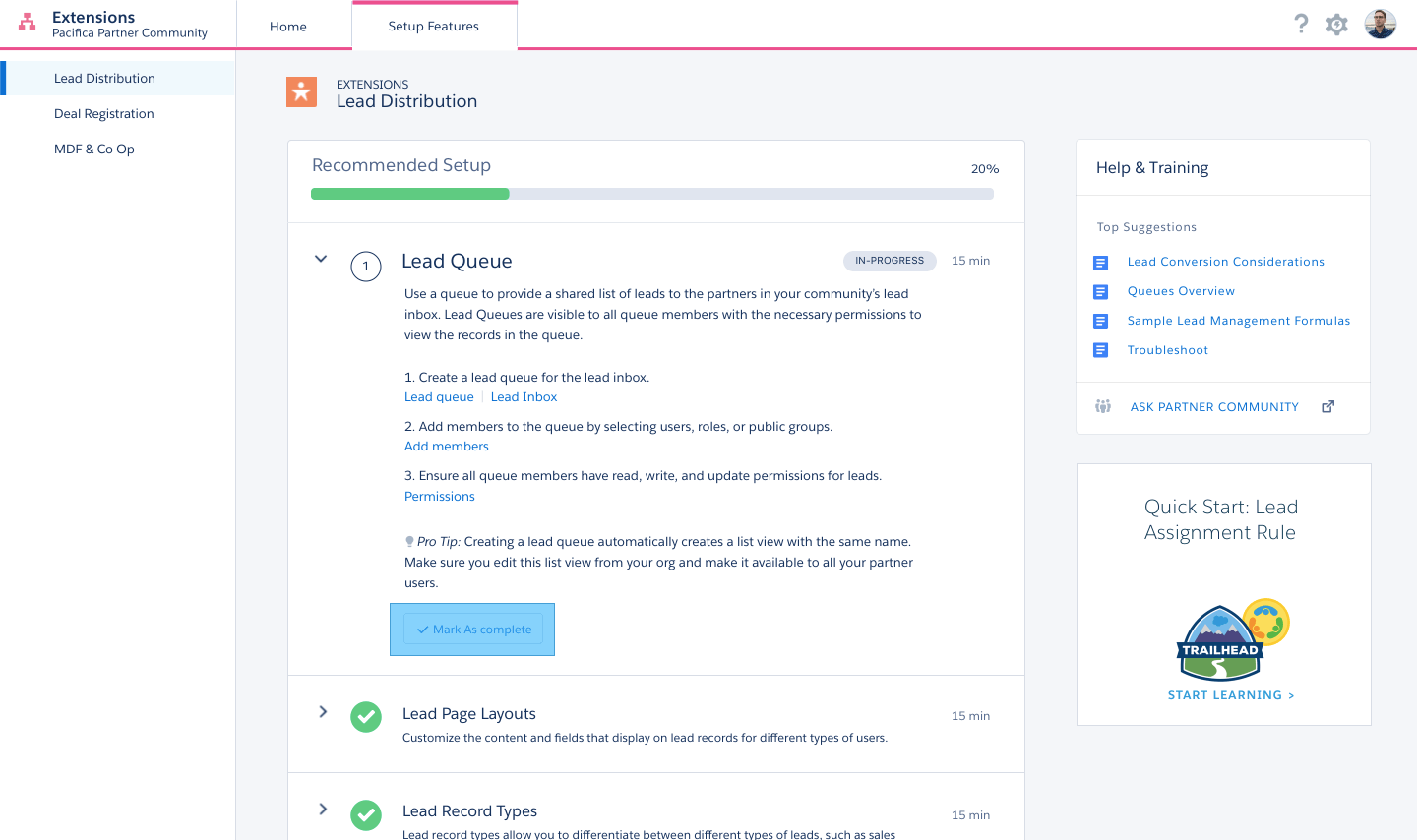Click the Lead Record Types heading
1417x840 pixels.
[x=470, y=811]
